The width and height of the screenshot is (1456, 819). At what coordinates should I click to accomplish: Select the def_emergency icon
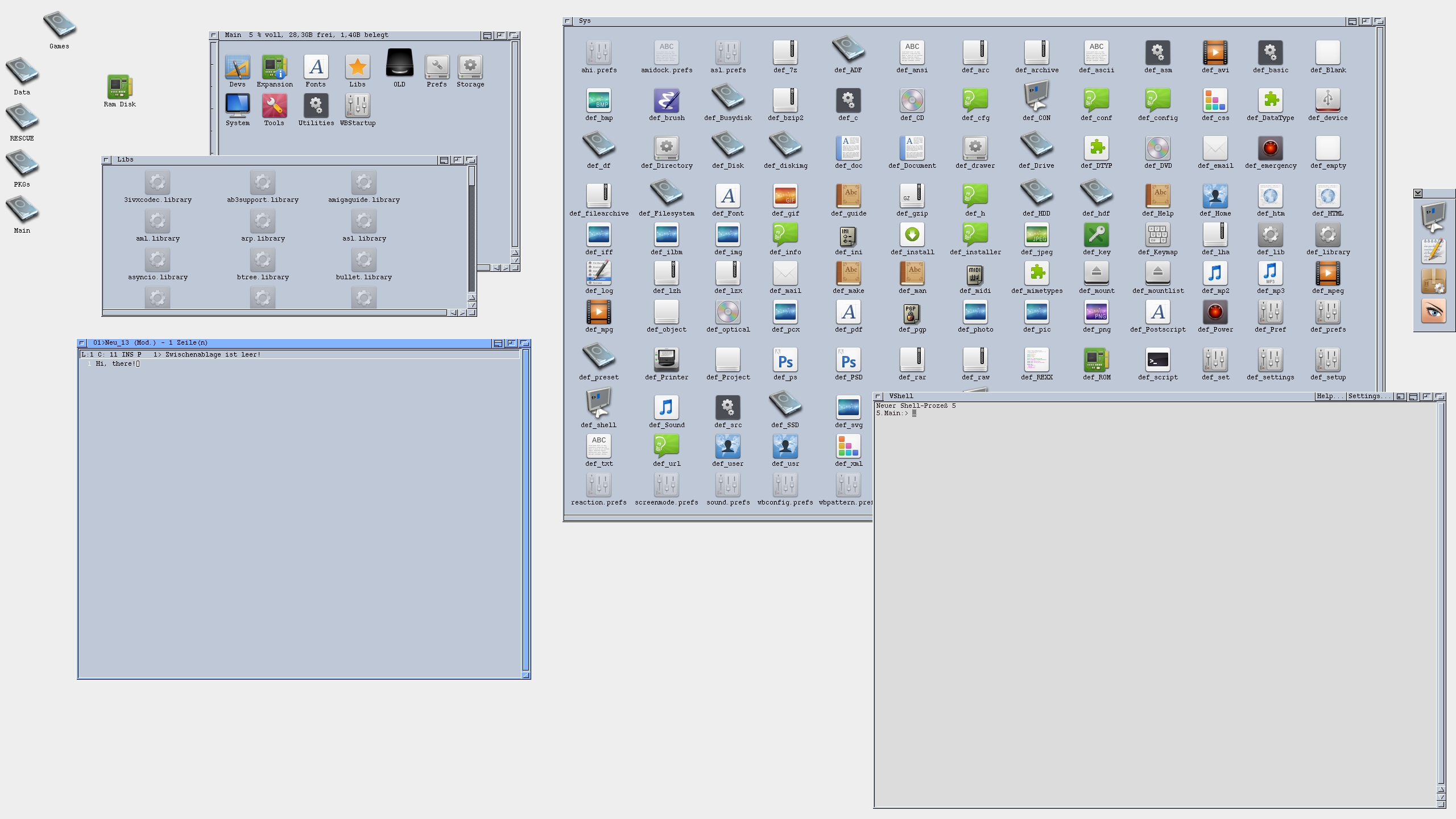point(1270,148)
